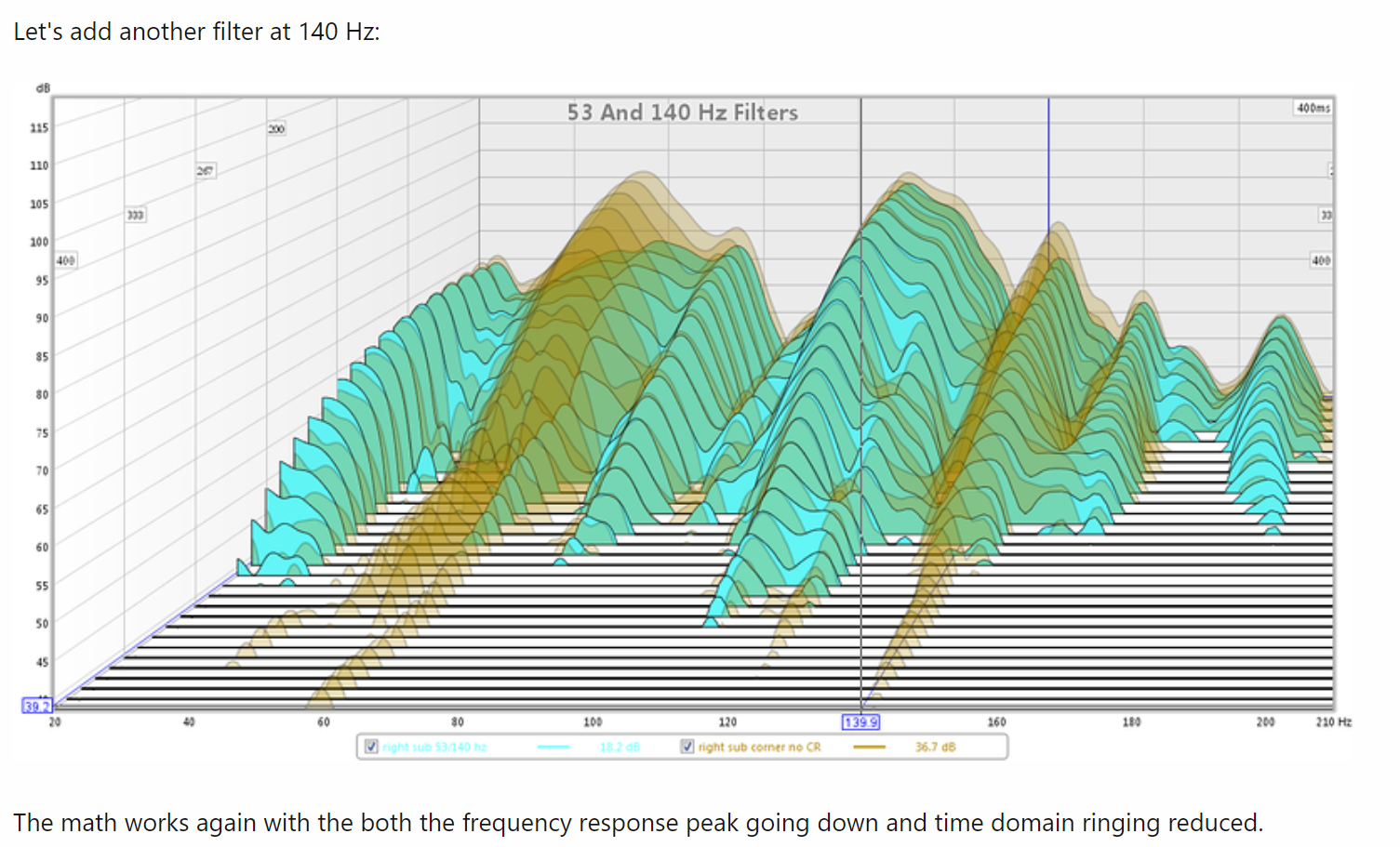The height and width of the screenshot is (847, 1400).
Task: Click the 'Let's add another filter at 140 Hz' text
Action: click(196, 32)
